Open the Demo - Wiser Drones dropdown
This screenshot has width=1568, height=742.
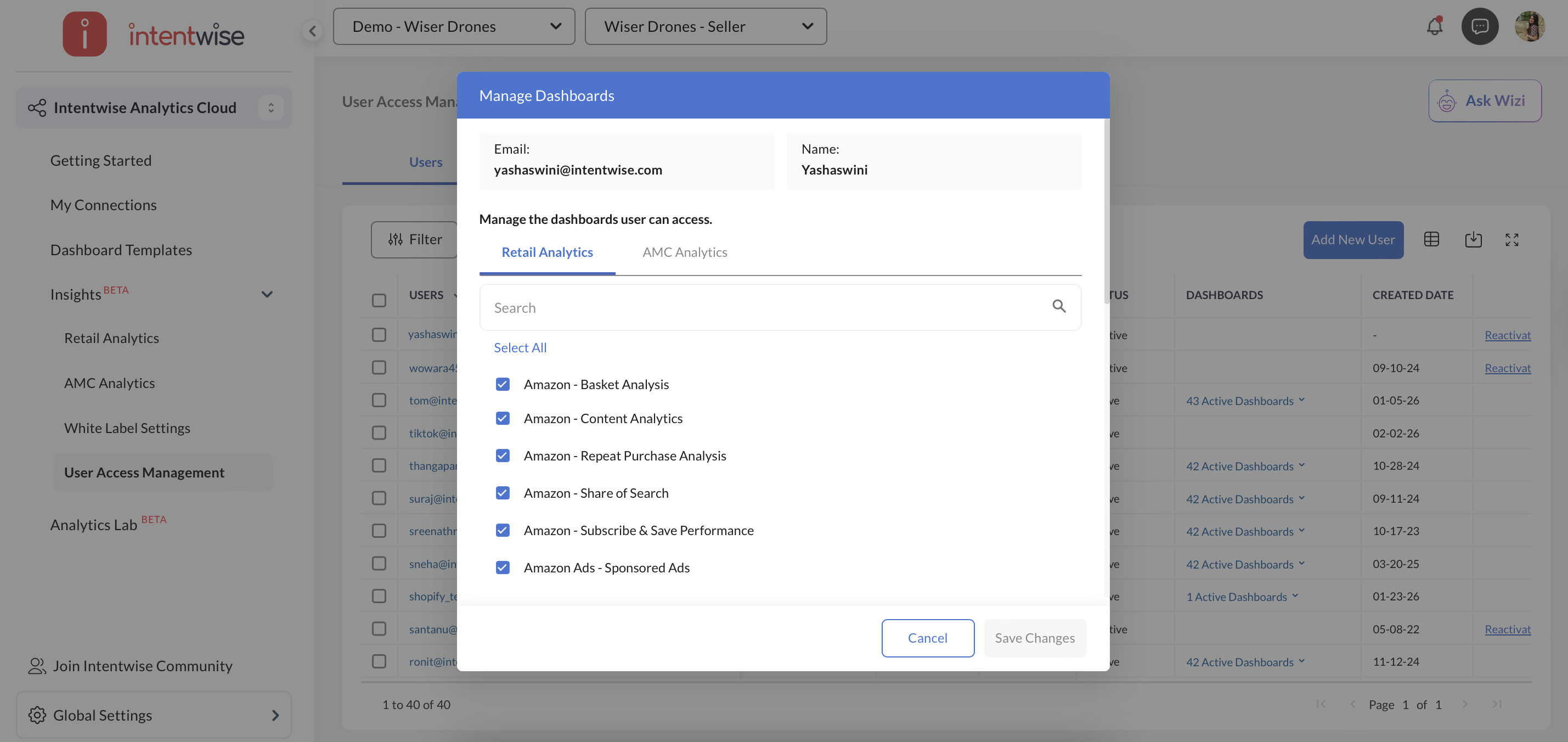pyautogui.click(x=454, y=27)
